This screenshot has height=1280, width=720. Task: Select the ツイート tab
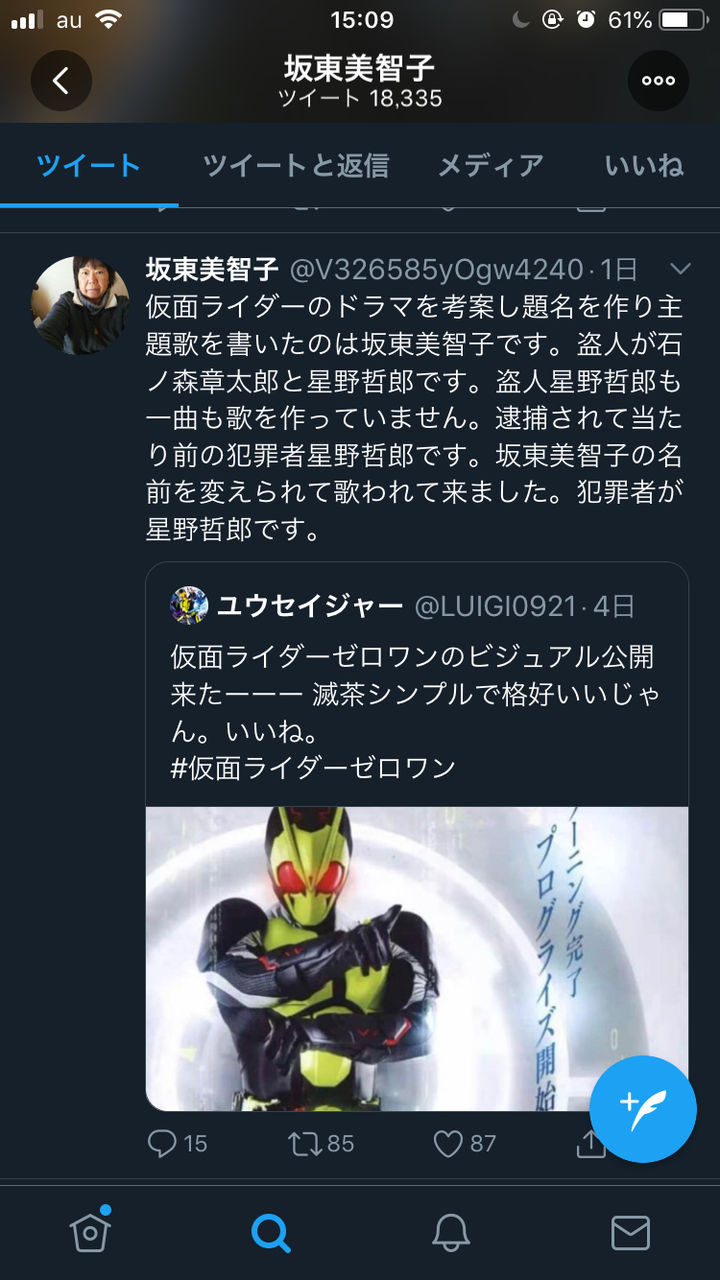[x=89, y=165]
